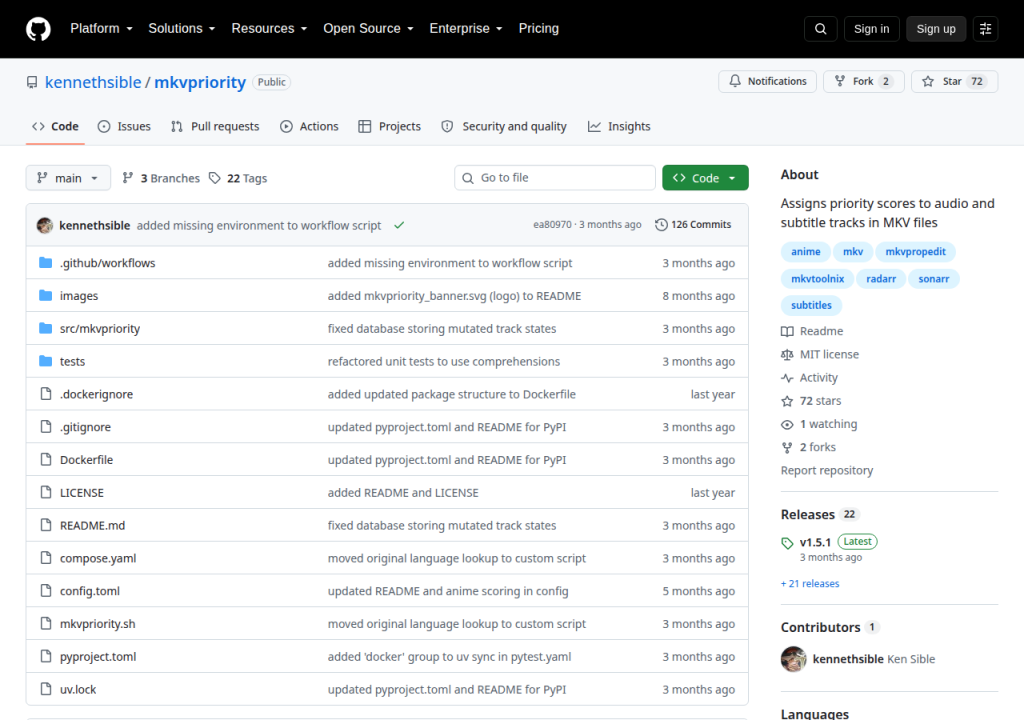This screenshot has width=1024, height=720.
Task: Open commit hash ea80970
Action: point(552,225)
